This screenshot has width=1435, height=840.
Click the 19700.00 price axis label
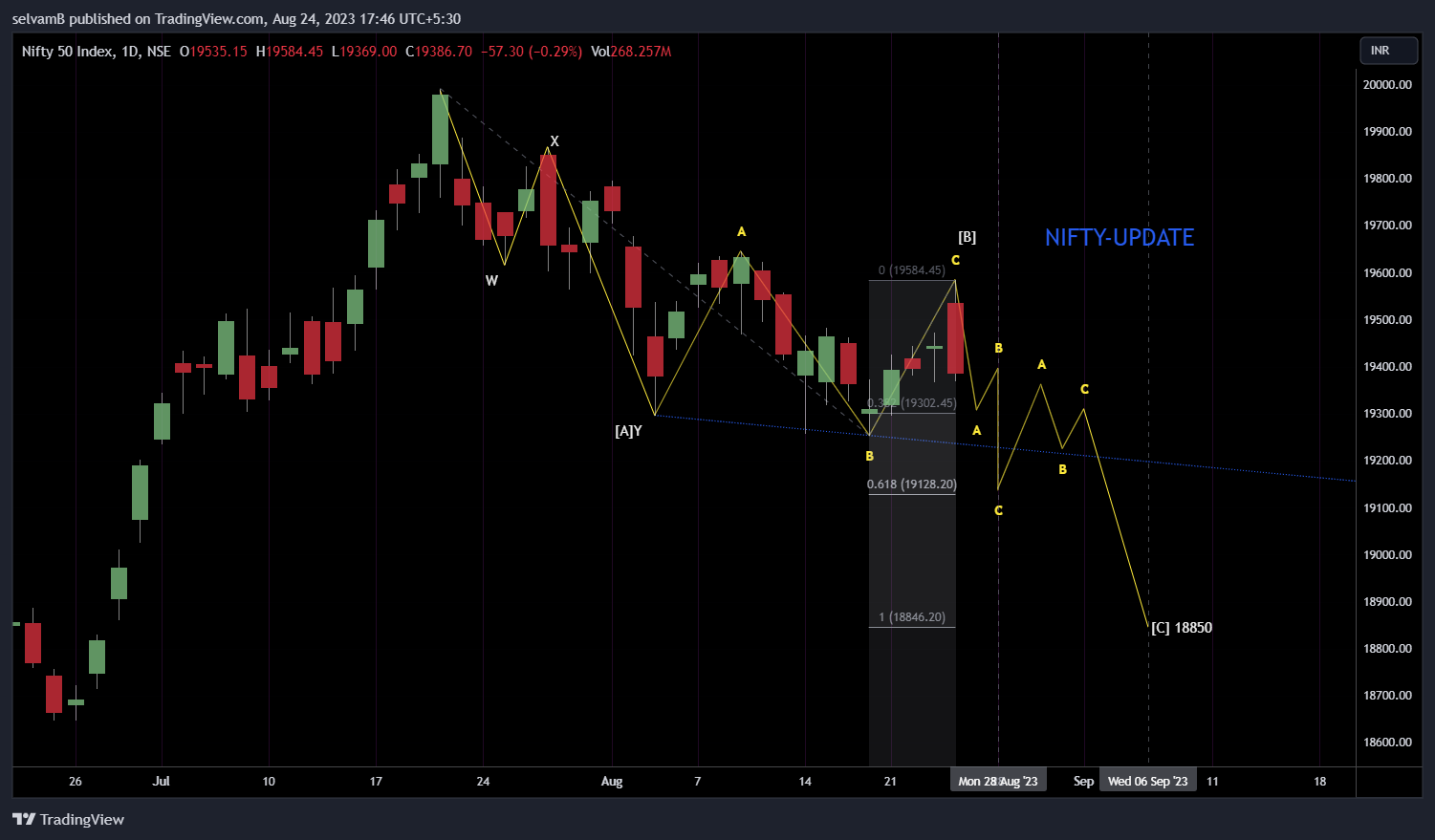(1387, 226)
